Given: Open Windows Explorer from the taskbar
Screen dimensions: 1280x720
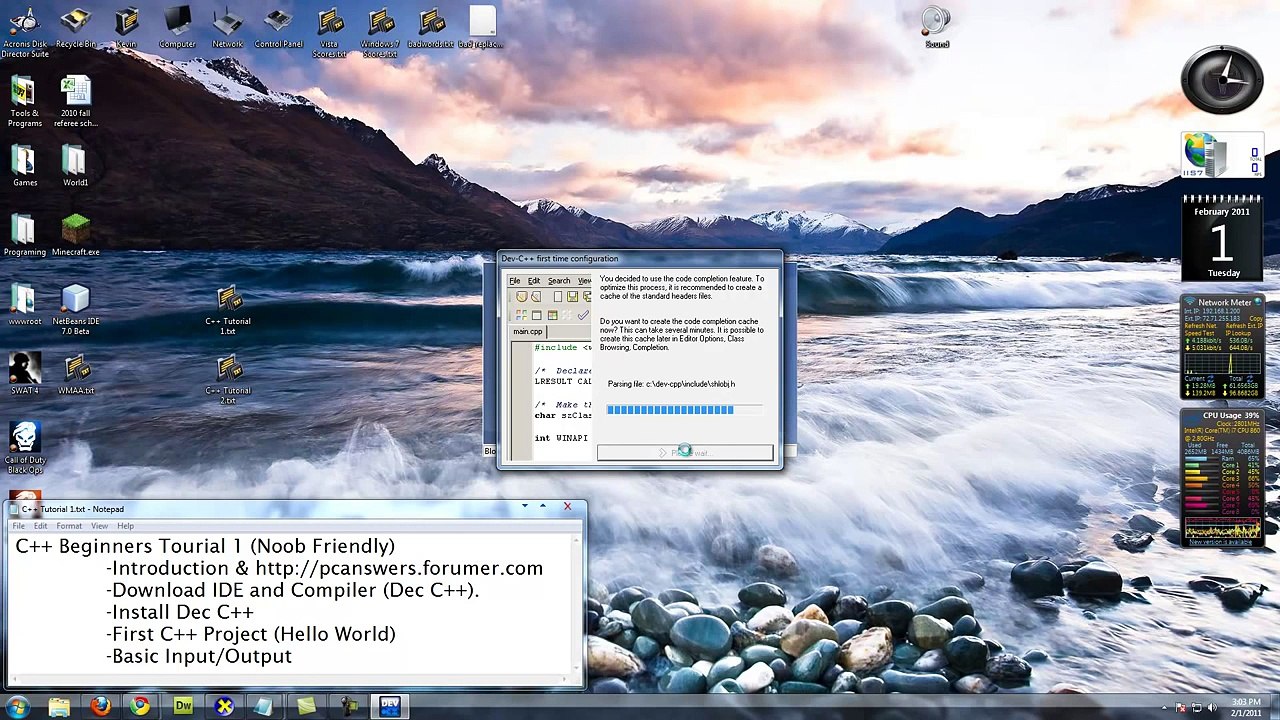Looking at the screenshot, I should [59, 707].
